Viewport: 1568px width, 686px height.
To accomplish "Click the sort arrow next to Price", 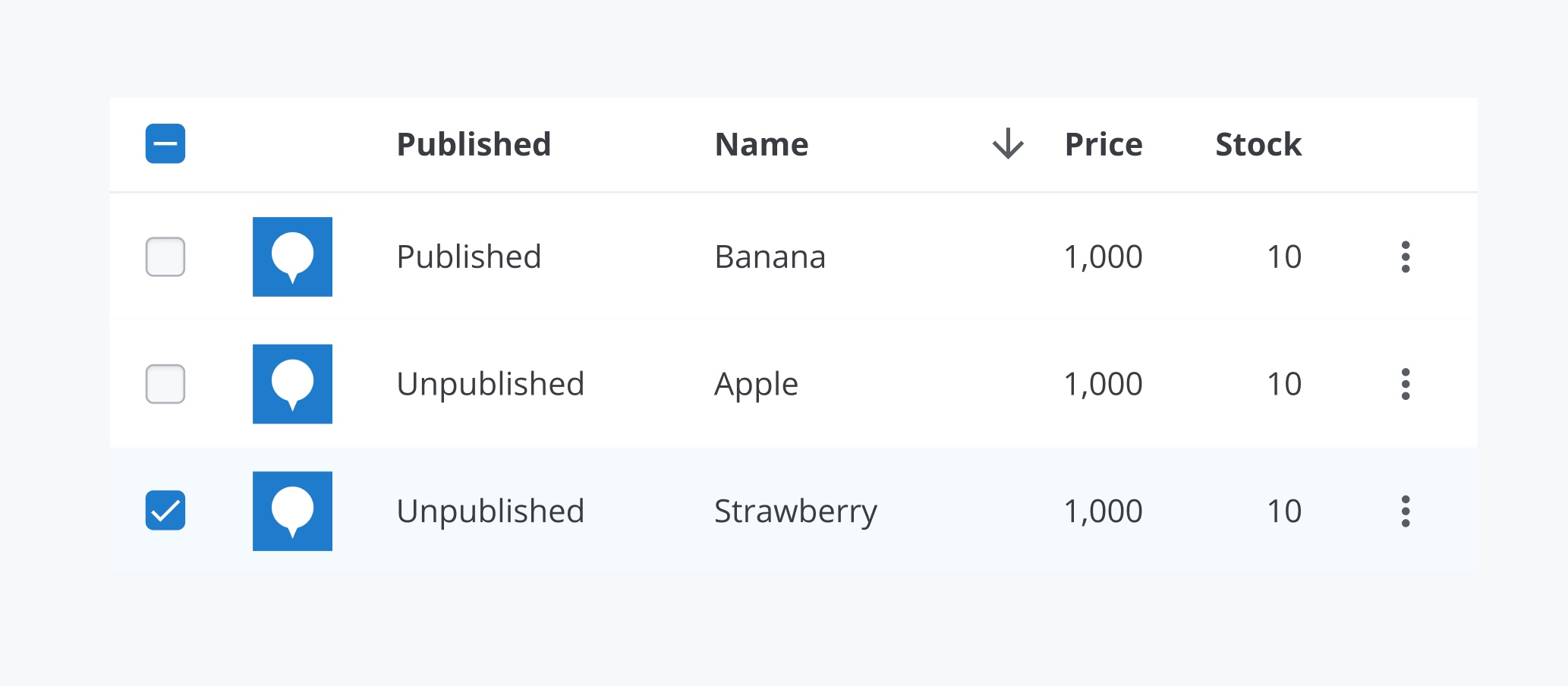I will pyautogui.click(x=1008, y=143).
